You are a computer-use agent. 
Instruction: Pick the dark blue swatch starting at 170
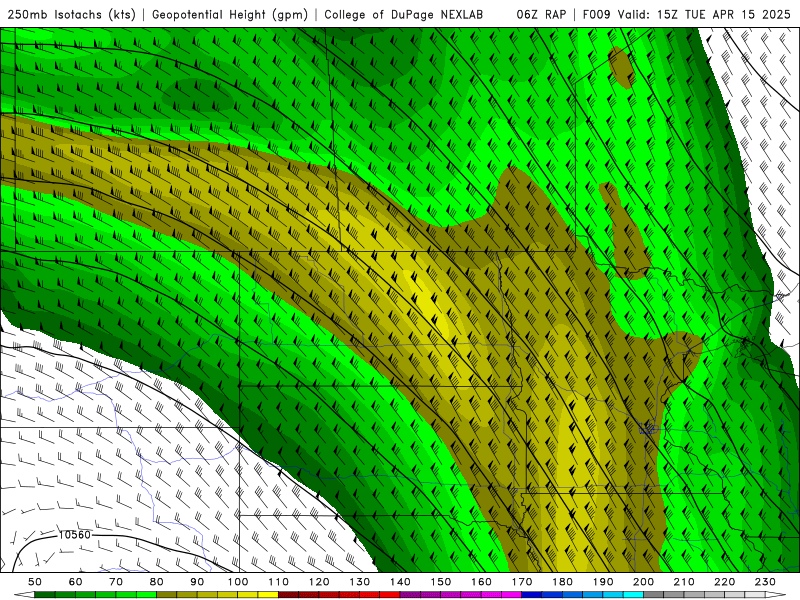coord(532,595)
